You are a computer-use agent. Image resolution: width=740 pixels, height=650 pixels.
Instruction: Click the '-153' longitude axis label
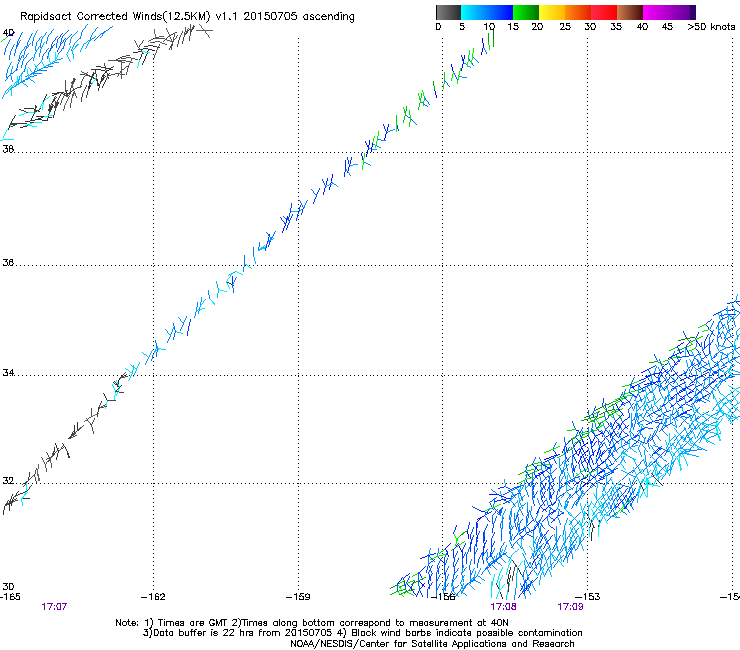pos(588,597)
